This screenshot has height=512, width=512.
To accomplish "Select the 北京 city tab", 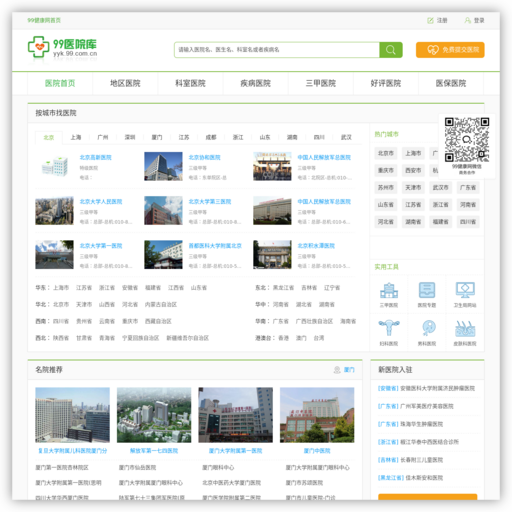I will (x=49, y=138).
